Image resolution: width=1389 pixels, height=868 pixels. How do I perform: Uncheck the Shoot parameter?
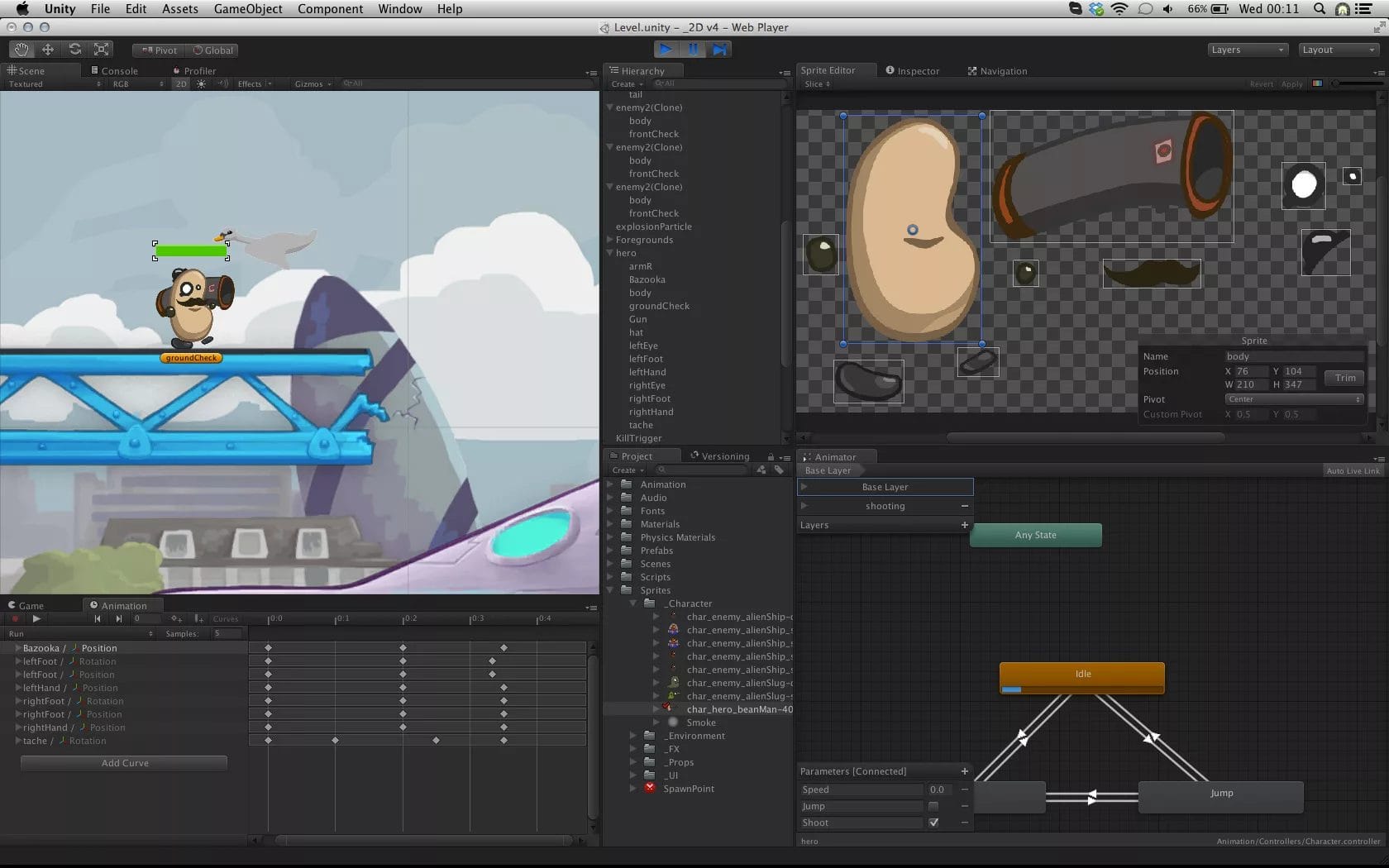tap(934, 823)
